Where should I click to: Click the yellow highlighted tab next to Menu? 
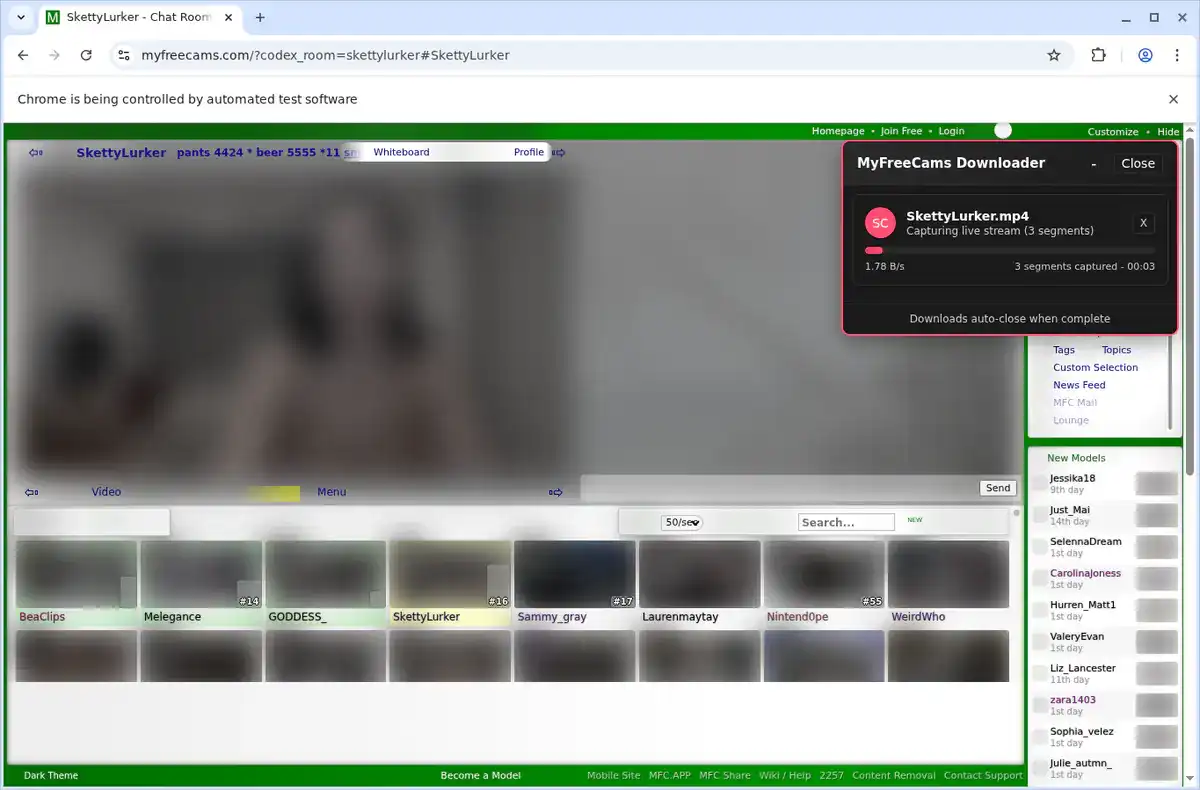pyautogui.click(x=274, y=493)
